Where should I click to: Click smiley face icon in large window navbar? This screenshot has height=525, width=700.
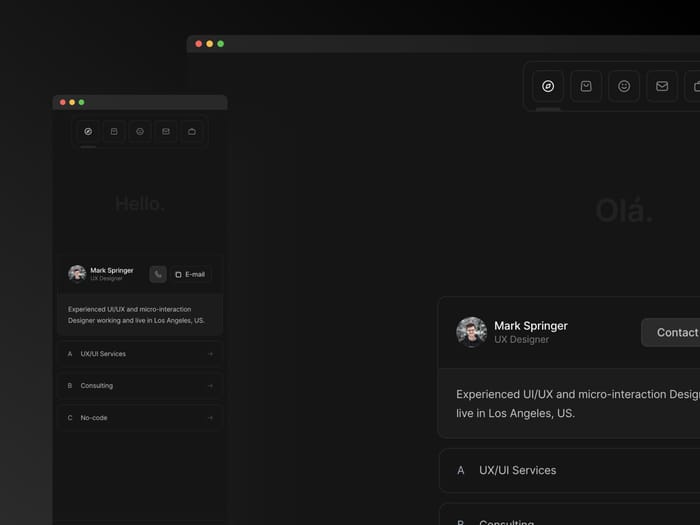coord(624,86)
